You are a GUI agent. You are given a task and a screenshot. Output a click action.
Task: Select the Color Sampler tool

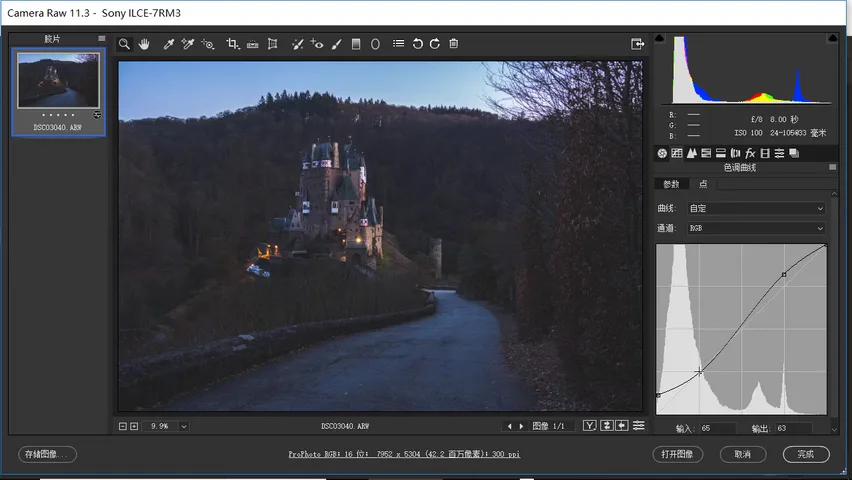click(187, 44)
